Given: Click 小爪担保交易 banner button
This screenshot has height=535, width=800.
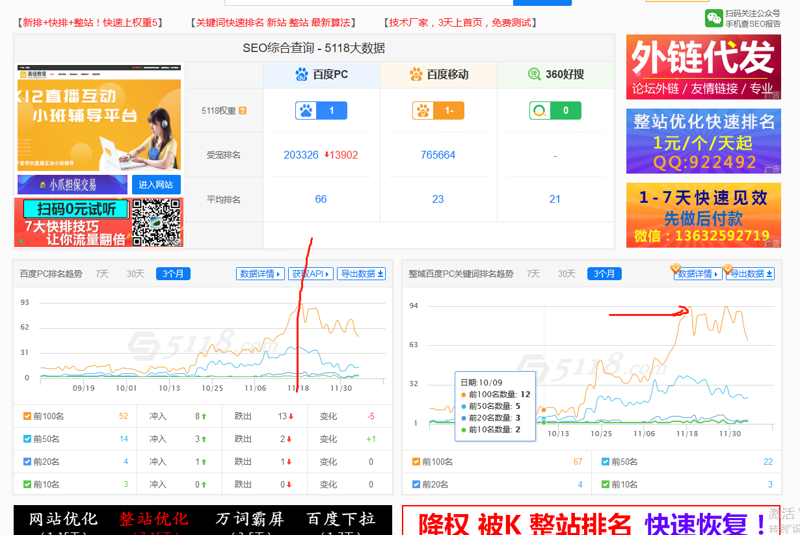Looking at the screenshot, I should 72,185.
